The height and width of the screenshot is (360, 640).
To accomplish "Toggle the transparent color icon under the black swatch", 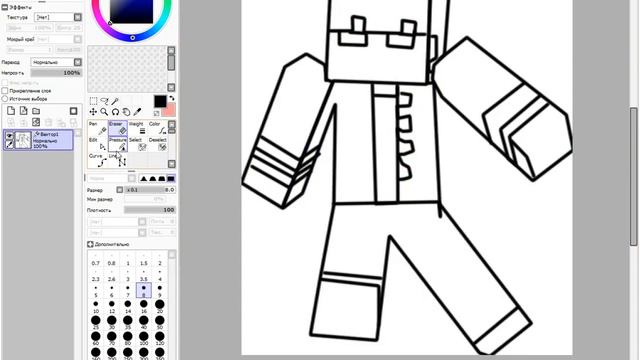I will coord(156,113).
